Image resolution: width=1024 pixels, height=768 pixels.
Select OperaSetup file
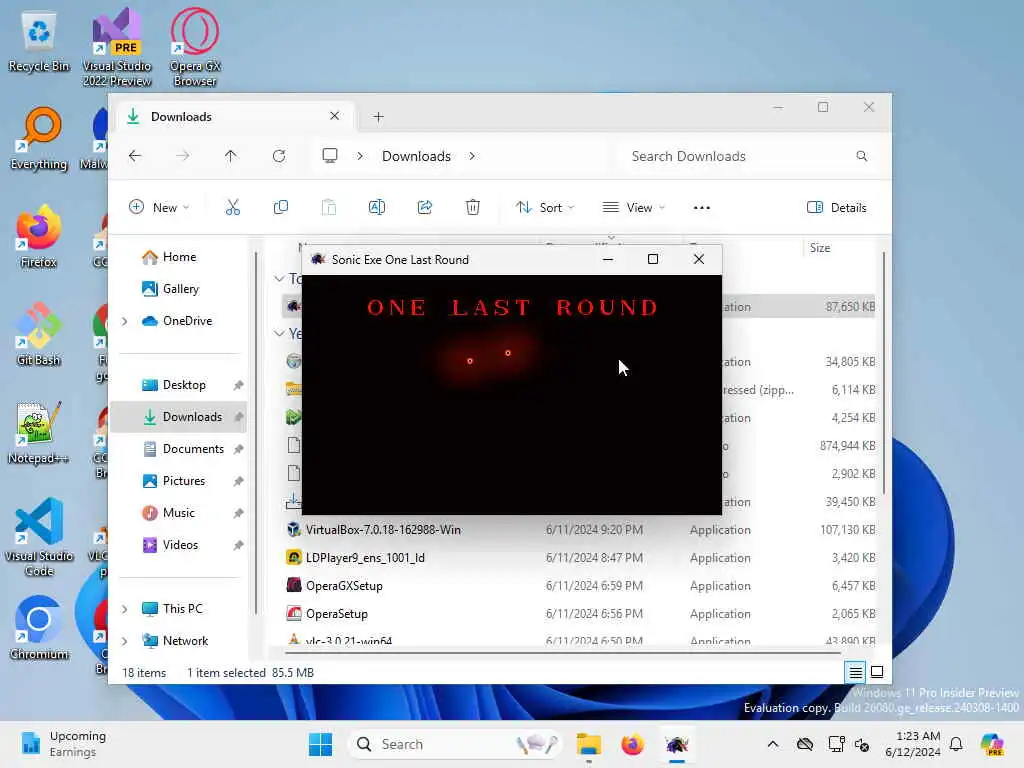pos(336,614)
